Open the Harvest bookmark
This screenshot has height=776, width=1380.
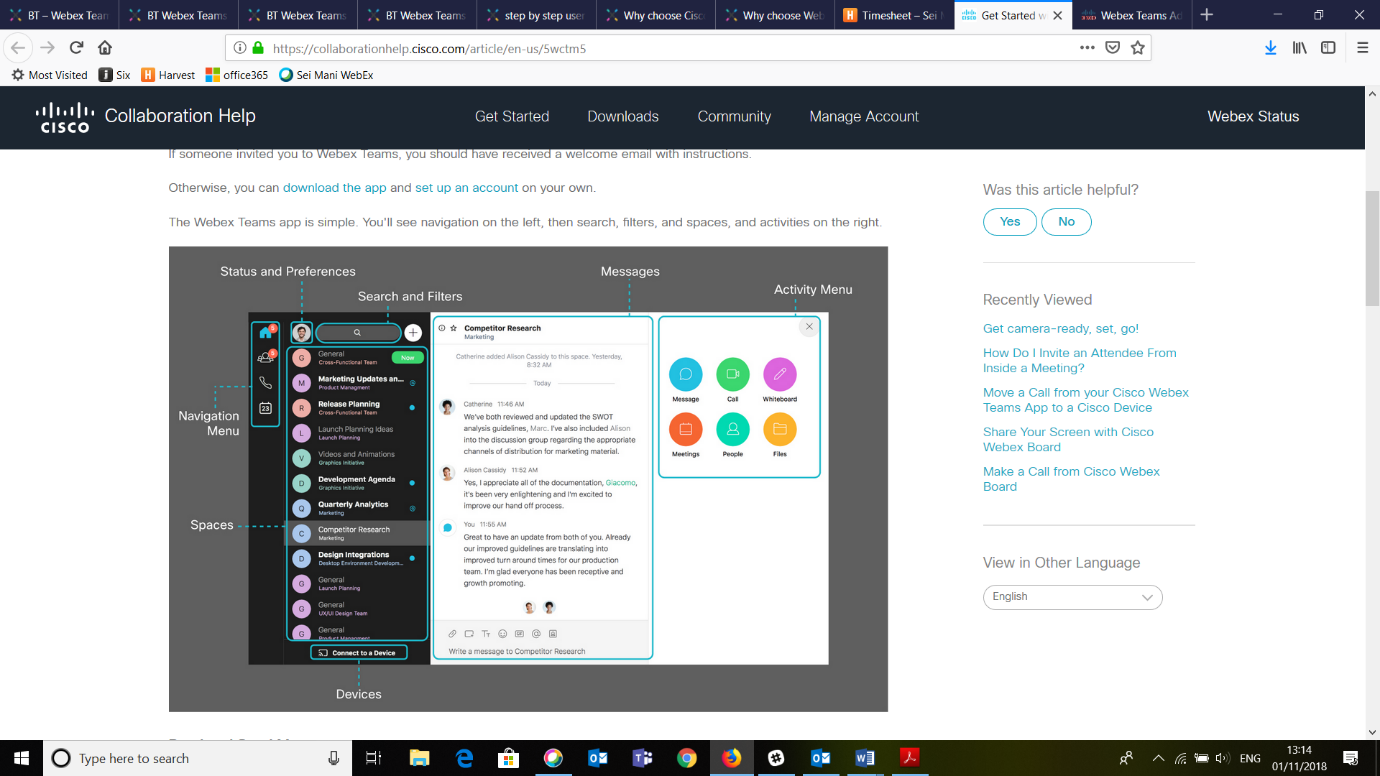point(168,75)
